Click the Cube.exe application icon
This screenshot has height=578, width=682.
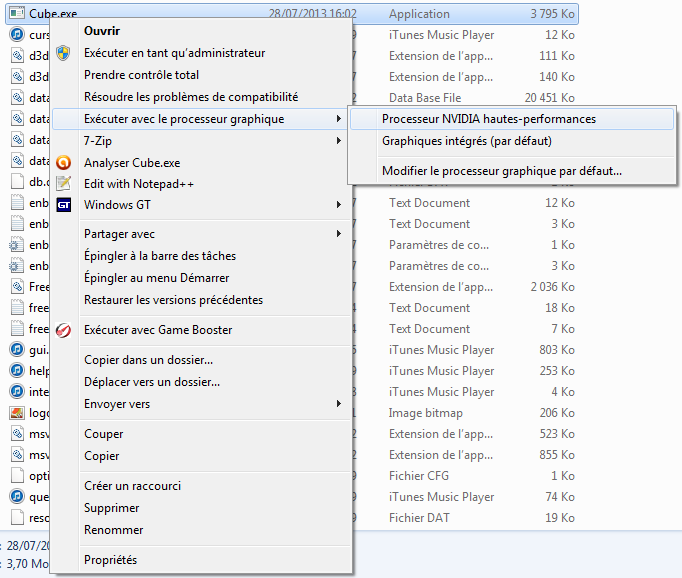click(17, 13)
